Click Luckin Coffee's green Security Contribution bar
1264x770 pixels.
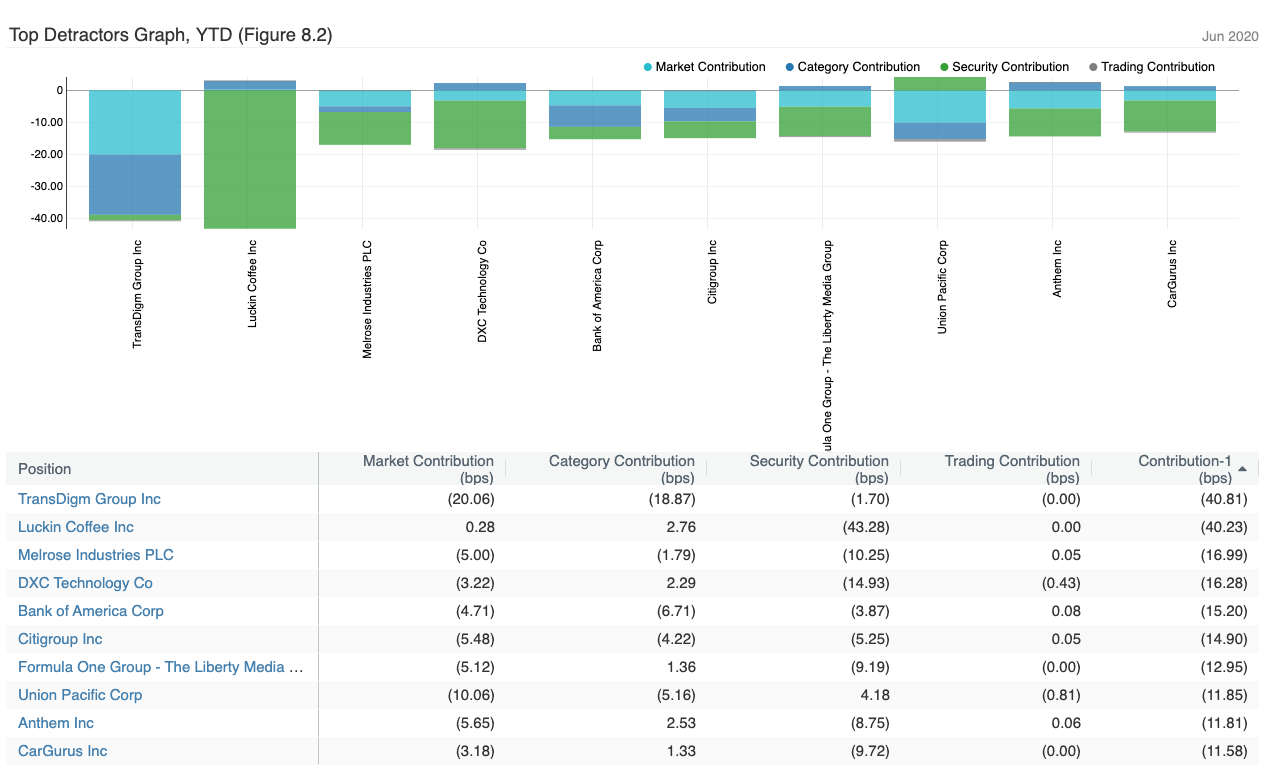[250, 159]
